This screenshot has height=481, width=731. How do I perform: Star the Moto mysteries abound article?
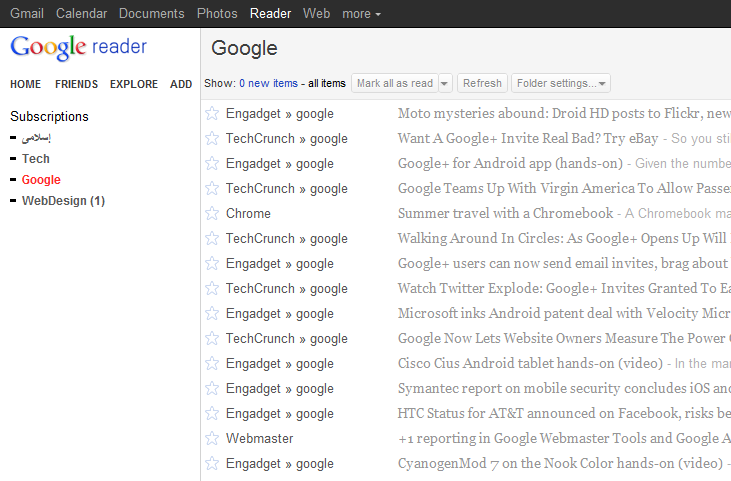212,113
